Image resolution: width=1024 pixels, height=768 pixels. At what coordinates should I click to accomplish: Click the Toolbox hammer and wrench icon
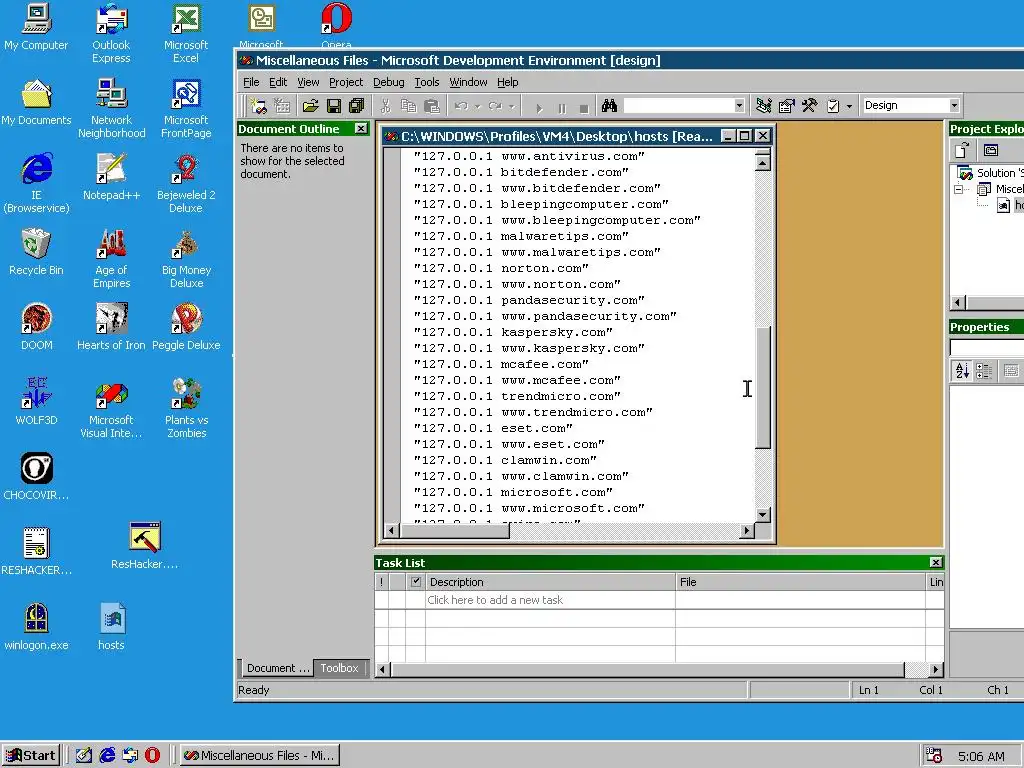[x=810, y=106]
